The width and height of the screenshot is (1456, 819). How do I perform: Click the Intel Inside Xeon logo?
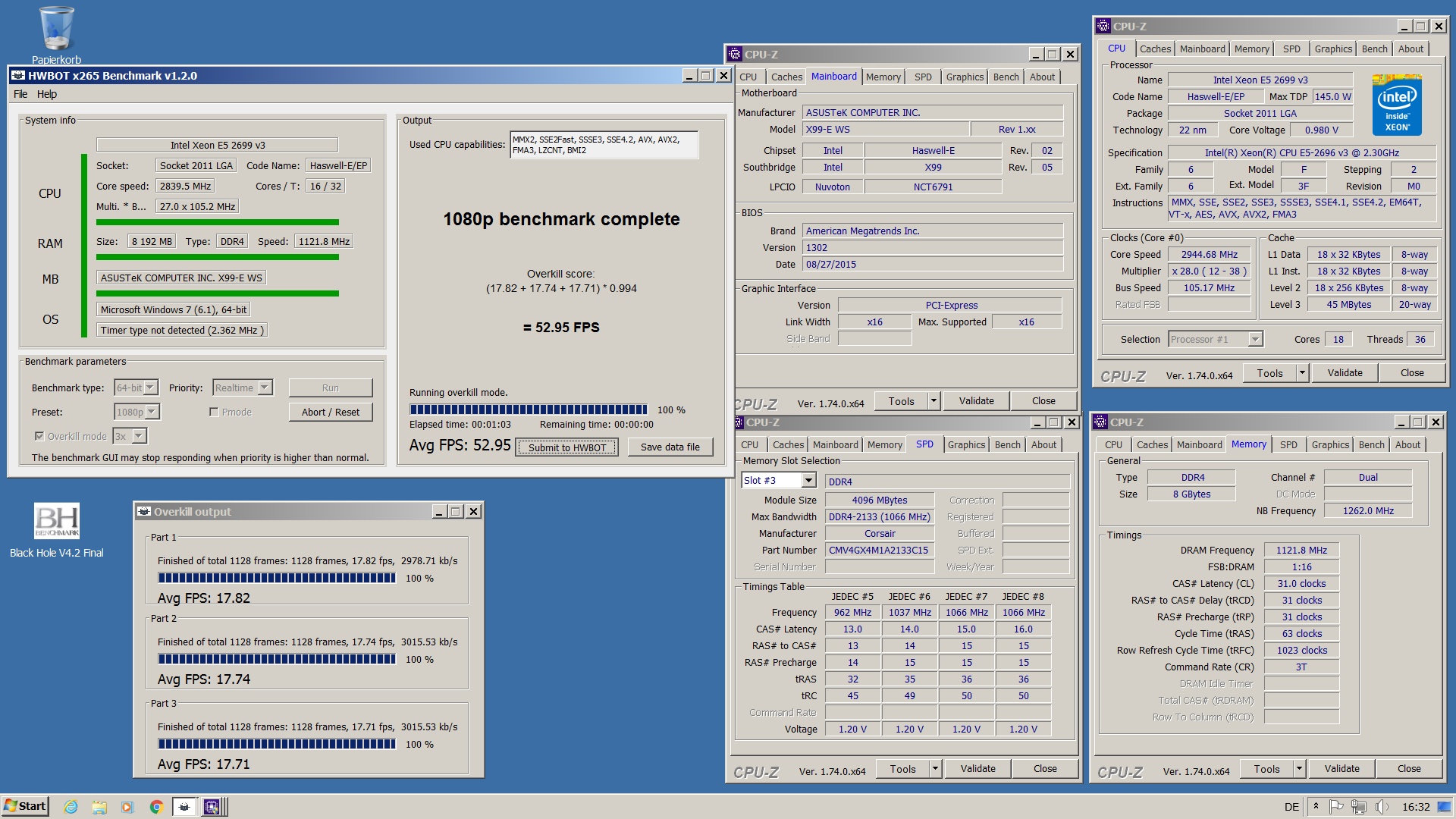1397,105
